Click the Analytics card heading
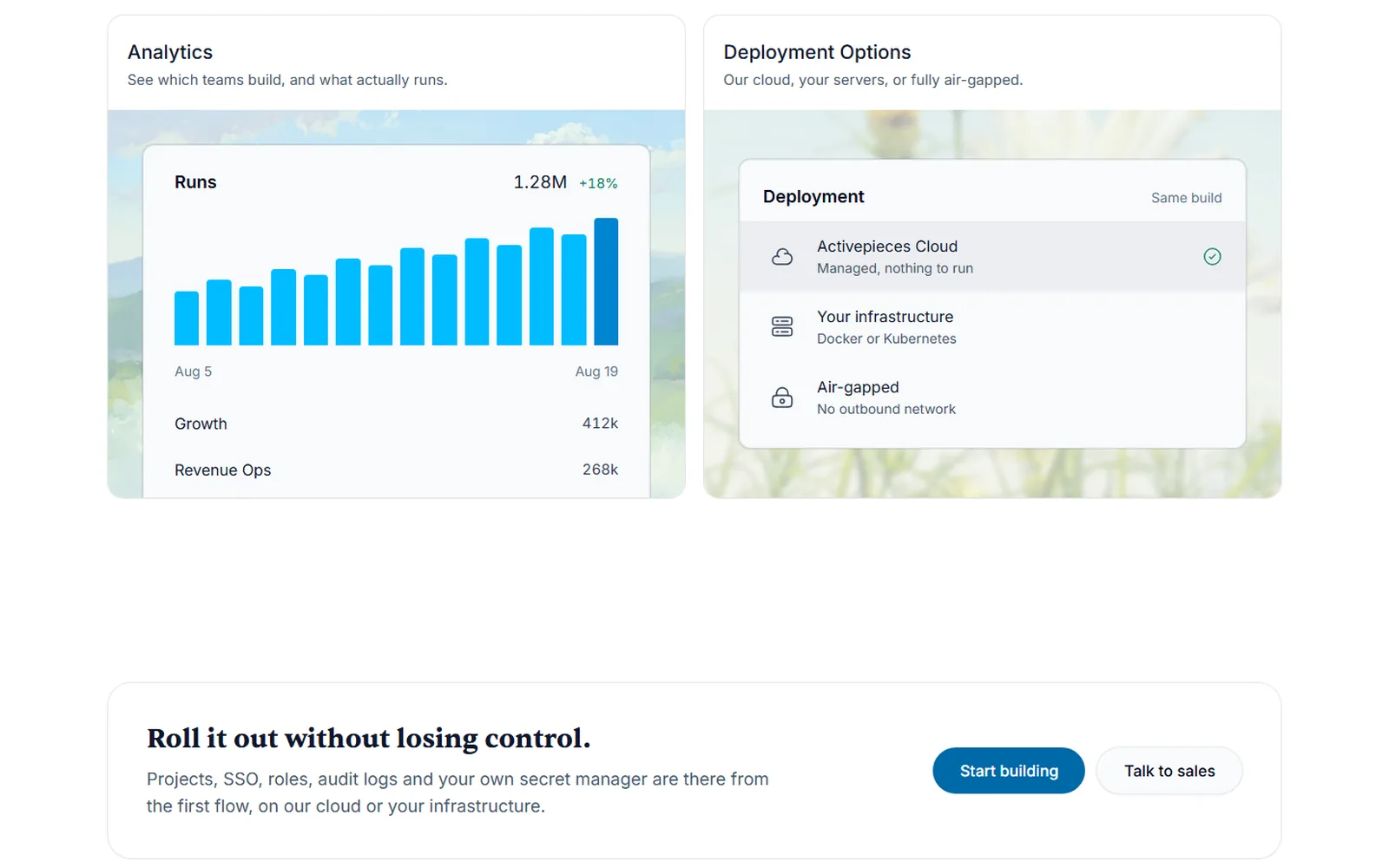 click(x=170, y=52)
